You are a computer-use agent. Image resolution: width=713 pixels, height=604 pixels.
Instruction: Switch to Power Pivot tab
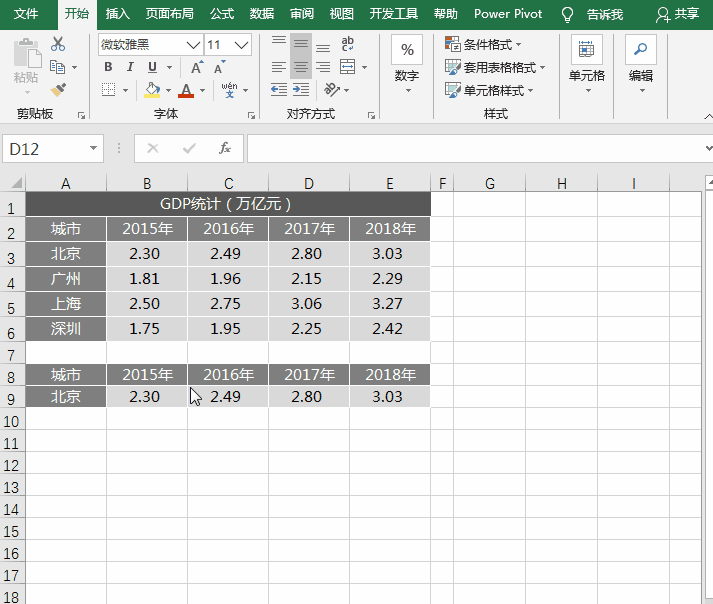pyautogui.click(x=508, y=14)
